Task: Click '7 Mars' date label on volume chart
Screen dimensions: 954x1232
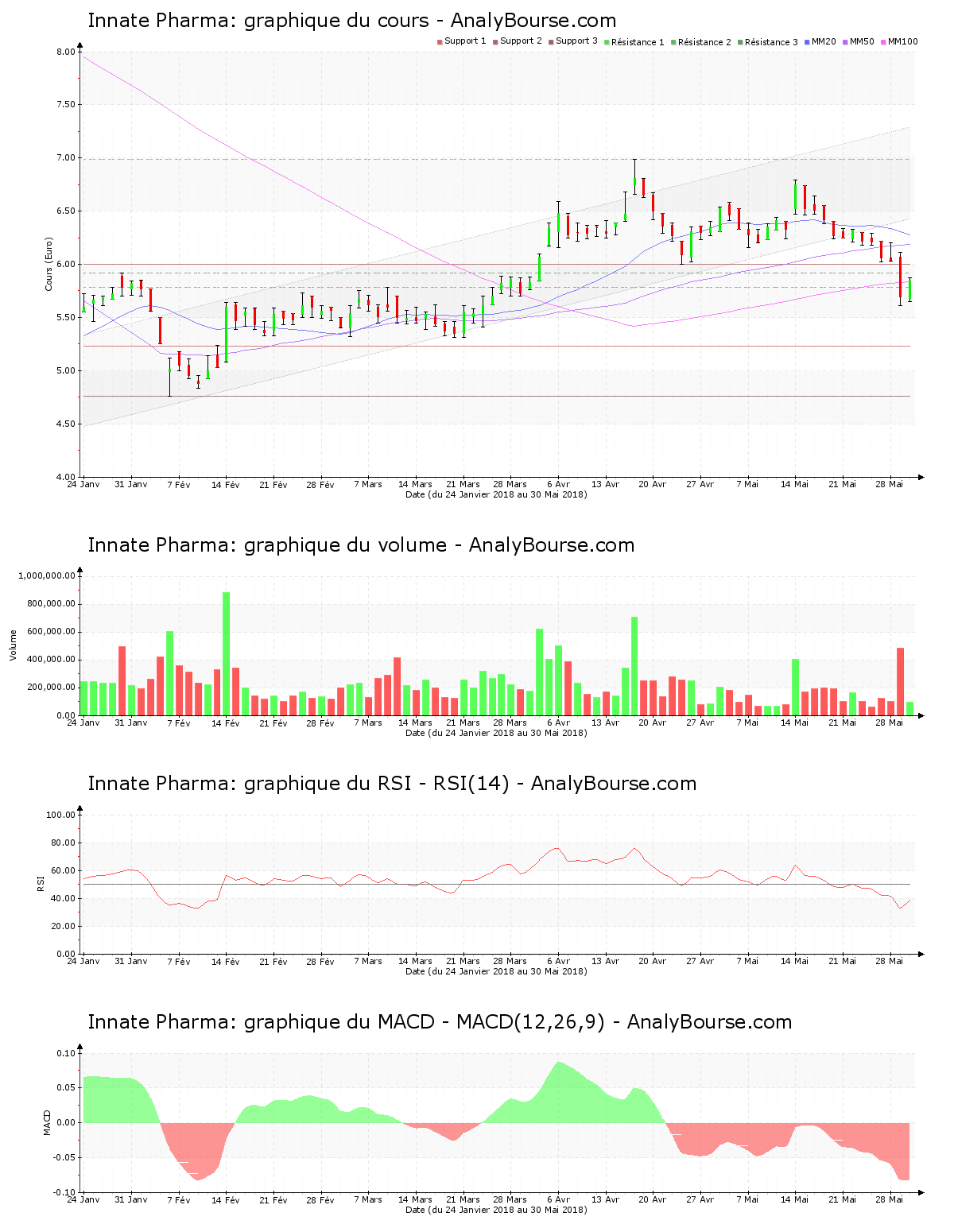Action: [368, 723]
